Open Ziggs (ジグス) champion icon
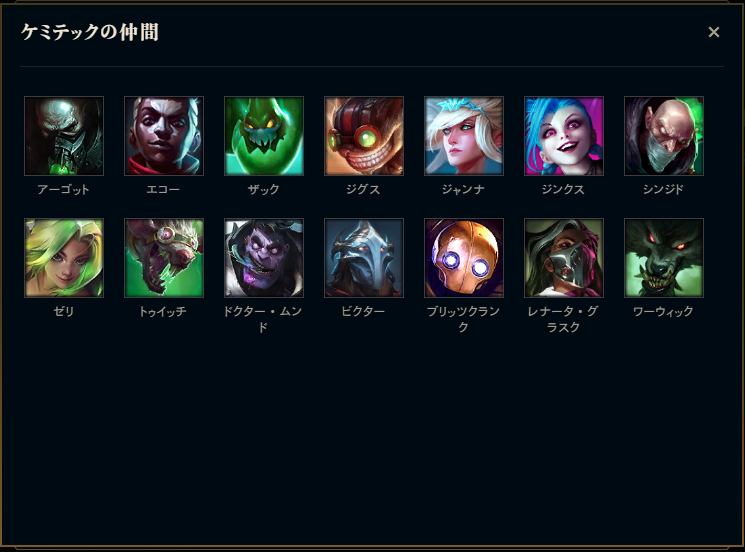The height and width of the screenshot is (552, 745). [x=364, y=136]
